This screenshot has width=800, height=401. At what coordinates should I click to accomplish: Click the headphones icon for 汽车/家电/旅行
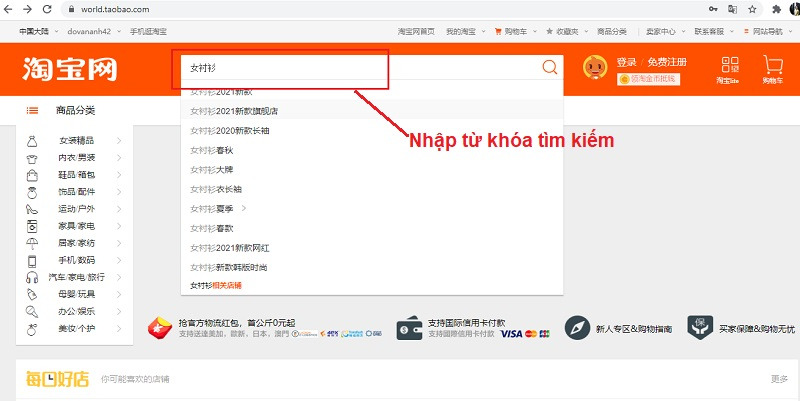click(33, 277)
